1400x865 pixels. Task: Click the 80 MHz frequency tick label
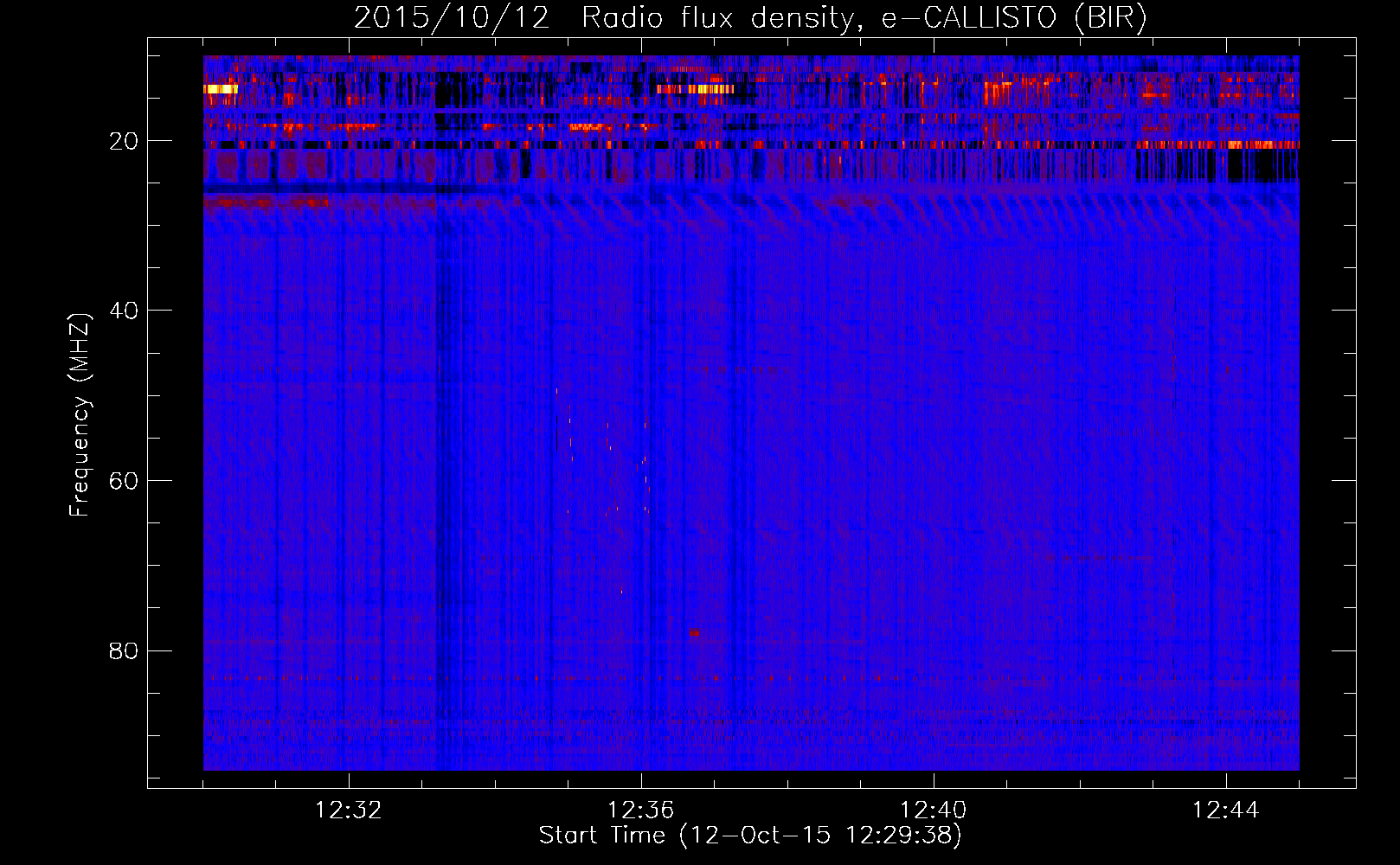(124, 650)
